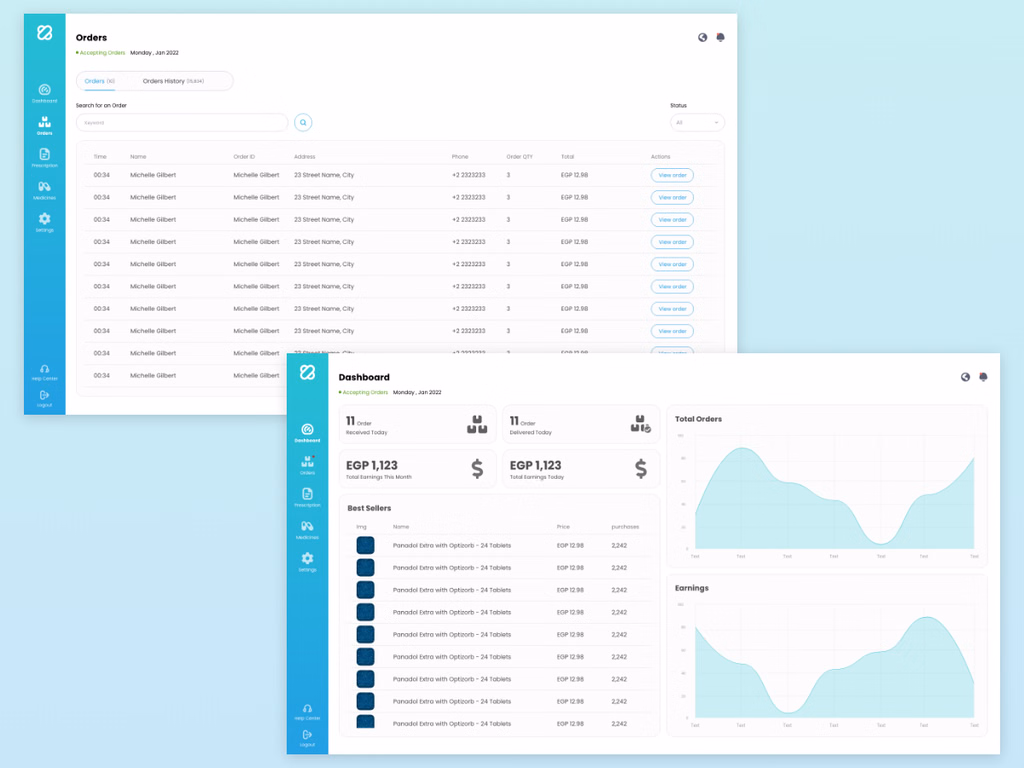Image resolution: width=1024 pixels, height=768 pixels.
Task: Open Dashboard from the Orders window sidebar
Action: [44, 93]
